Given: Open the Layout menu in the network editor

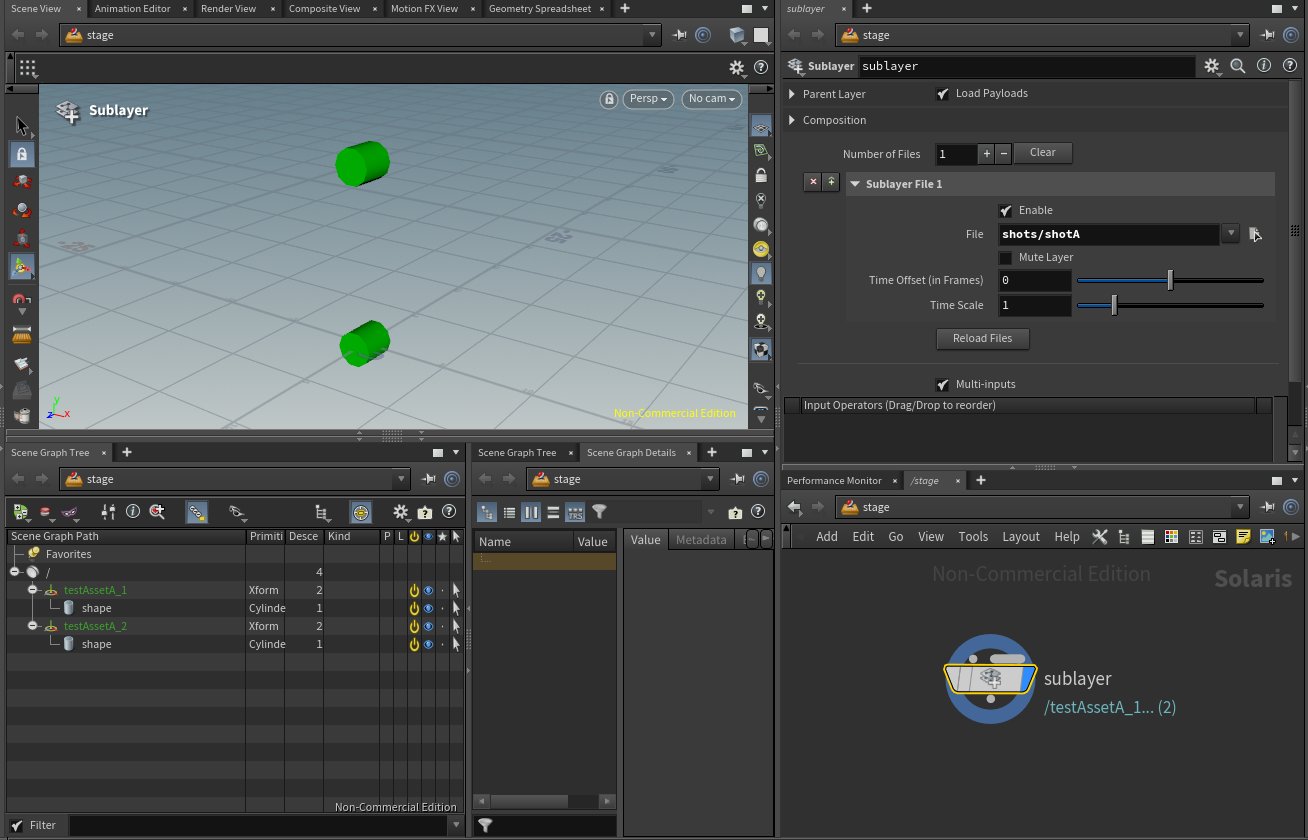Looking at the screenshot, I should (1021, 536).
